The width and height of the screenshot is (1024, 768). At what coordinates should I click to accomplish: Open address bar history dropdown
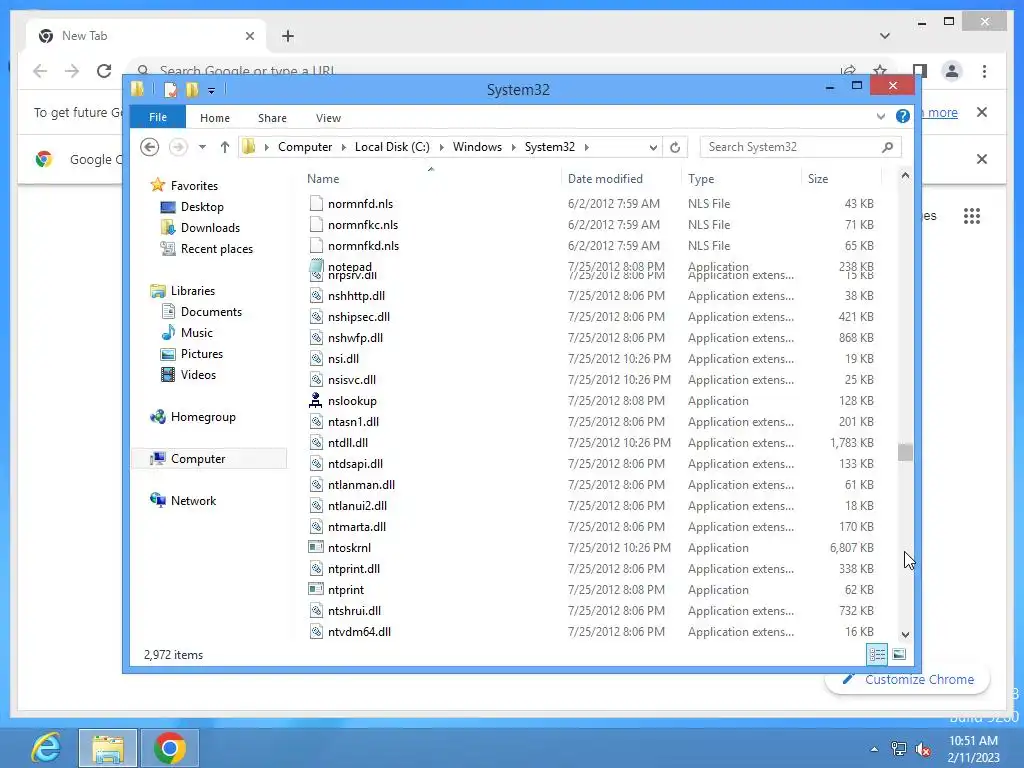[x=652, y=148]
